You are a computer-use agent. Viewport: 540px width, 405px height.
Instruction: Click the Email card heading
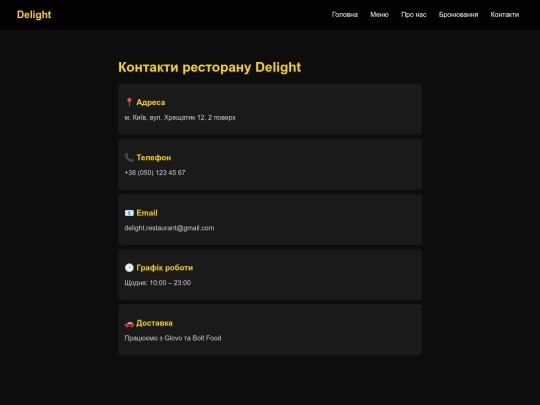pos(147,213)
